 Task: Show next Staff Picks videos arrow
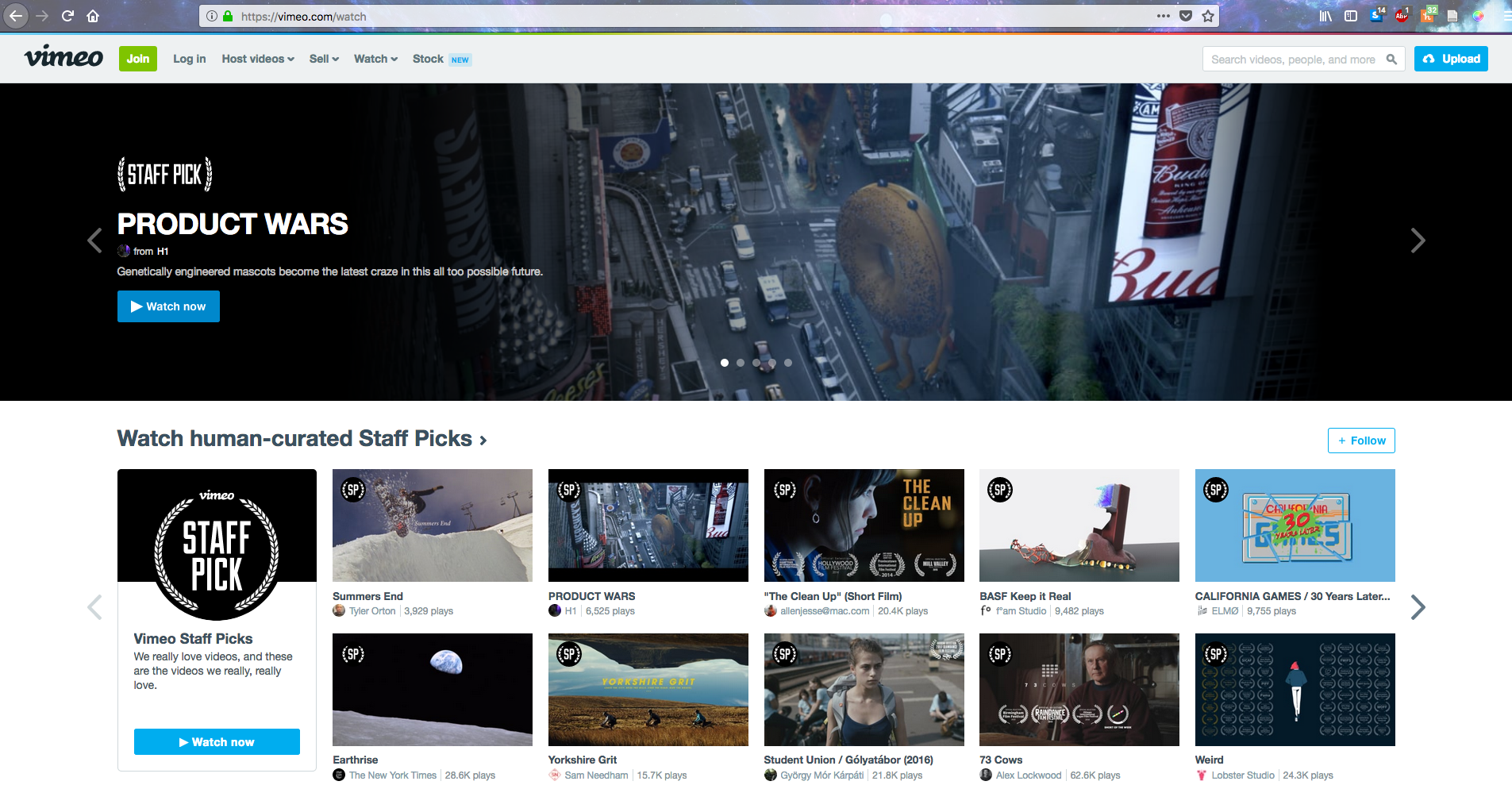click(1418, 607)
